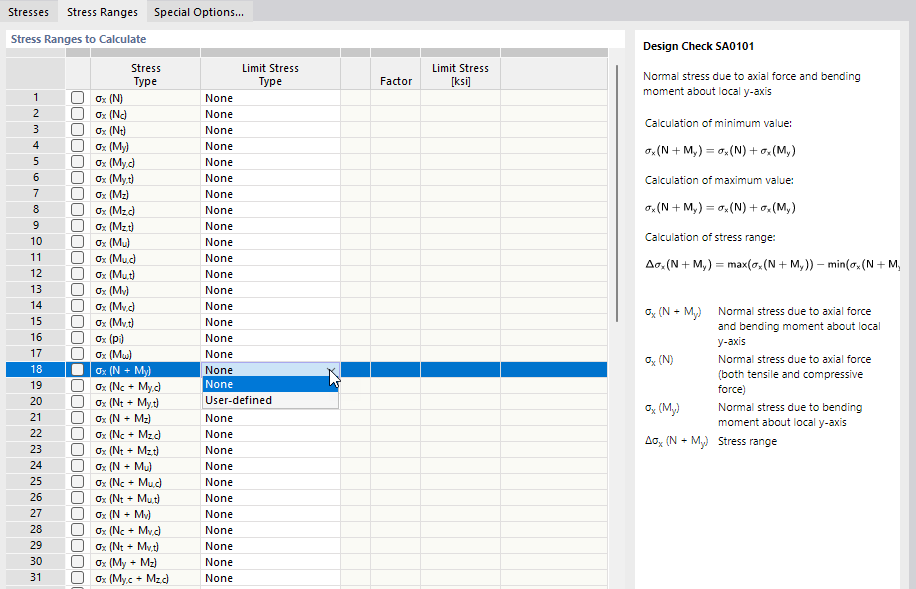The image size is (916, 589).
Task: Enable the checkbox for row 7 σx (Mz)
Action: coord(77,193)
